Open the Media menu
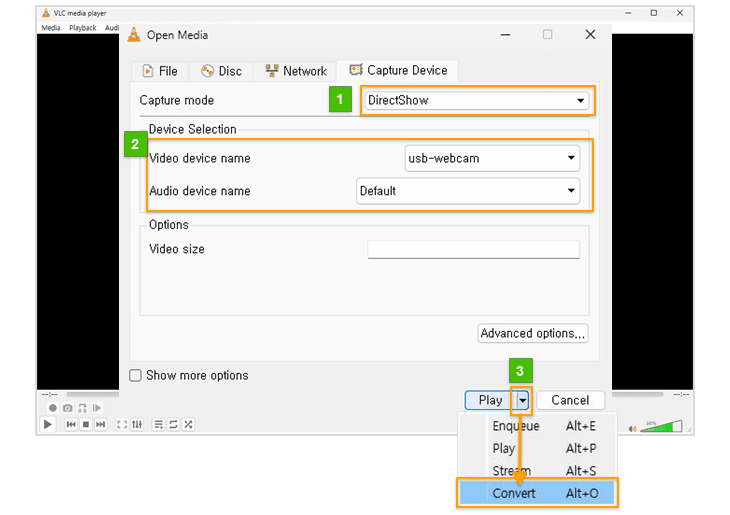Image resolution: width=730 pixels, height=515 pixels. tap(51, 28)
